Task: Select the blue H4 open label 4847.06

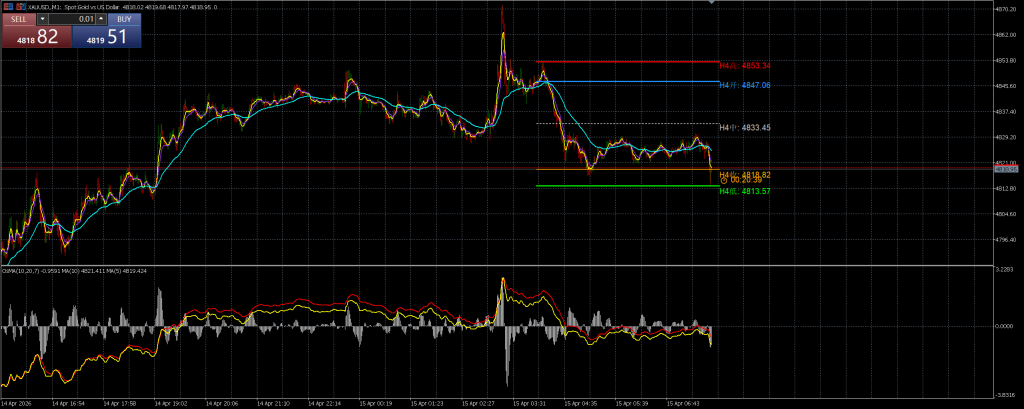Action: coord(744,86)
